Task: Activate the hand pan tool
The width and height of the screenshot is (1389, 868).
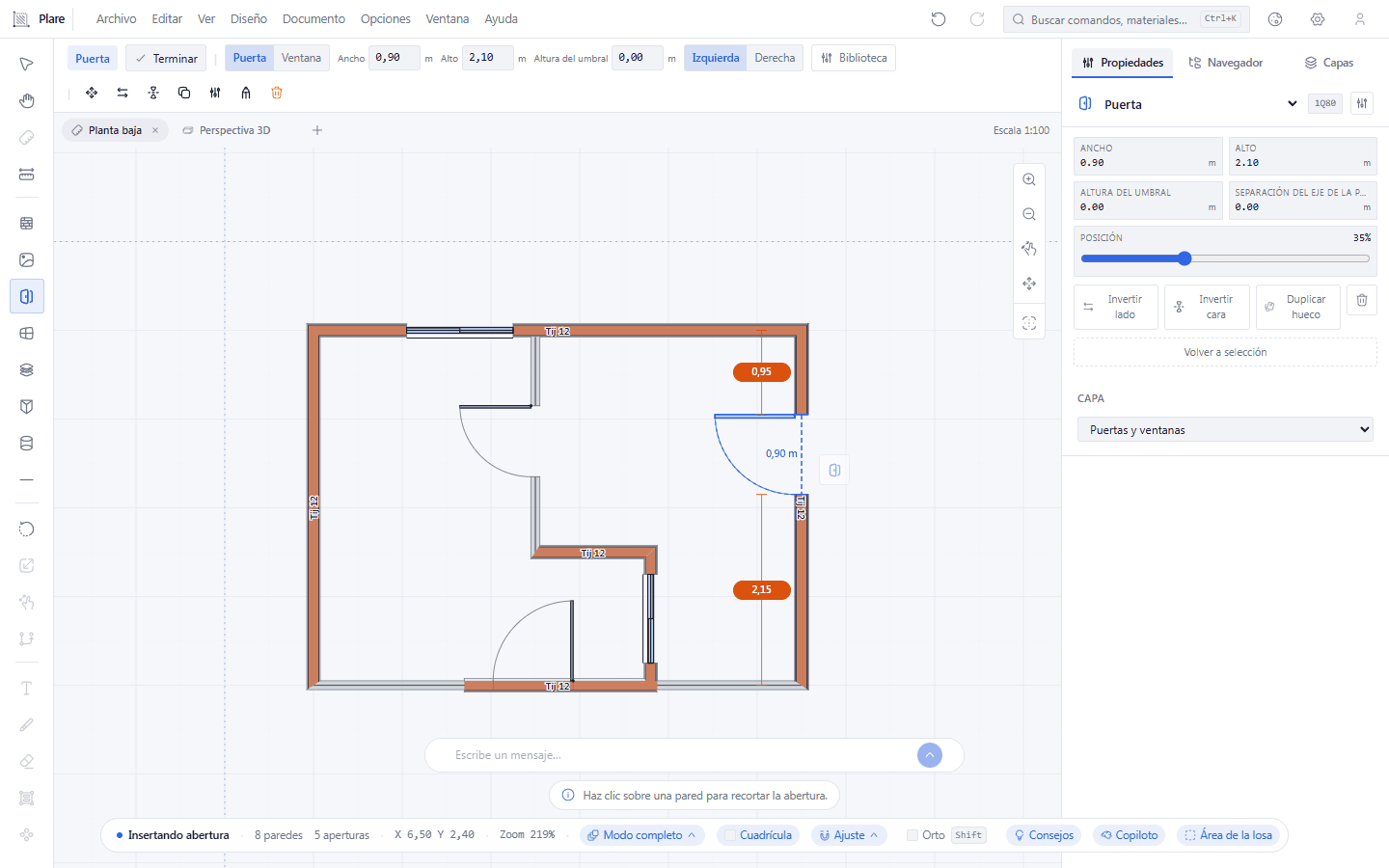Action: [27, 101]
